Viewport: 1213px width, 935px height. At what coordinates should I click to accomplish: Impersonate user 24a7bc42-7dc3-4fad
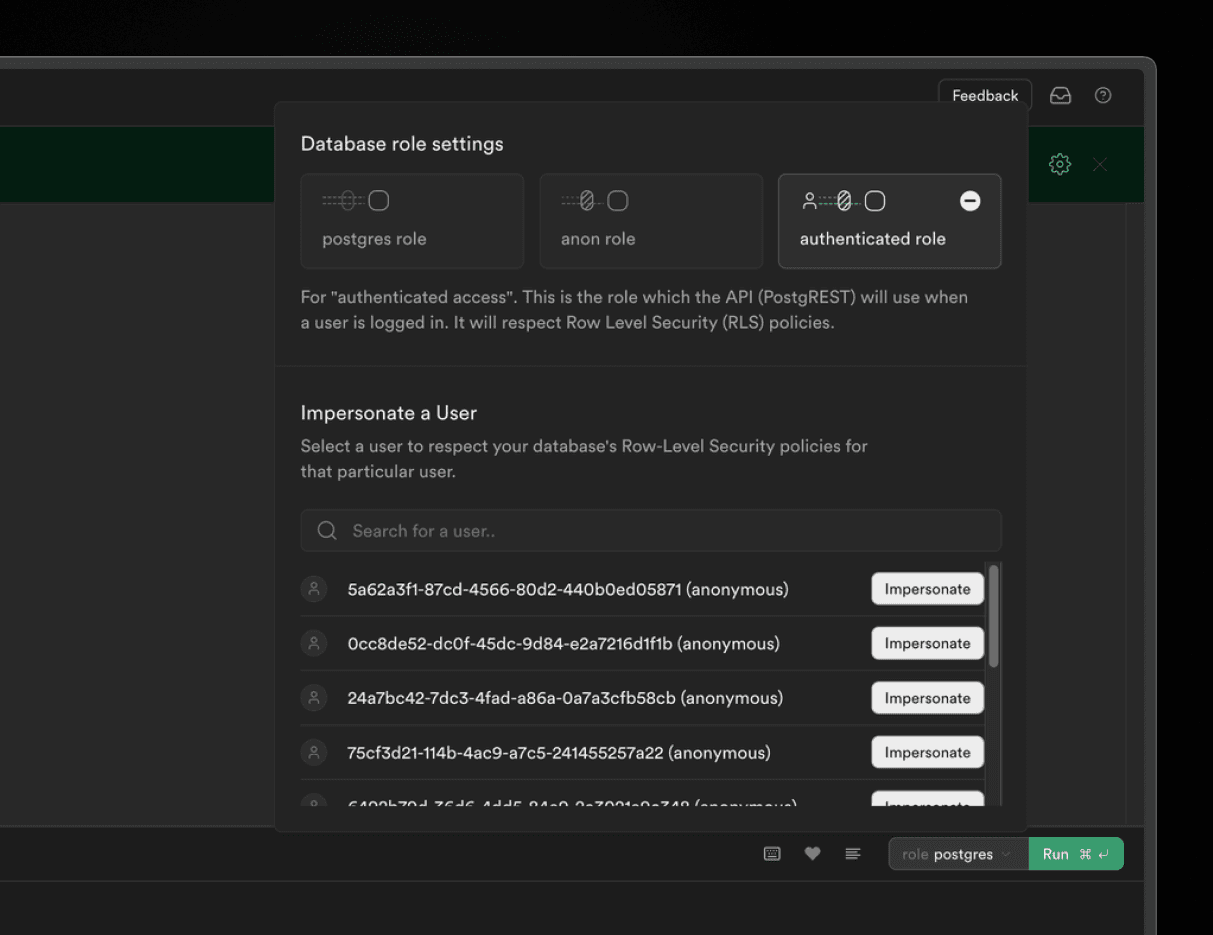point(927,698)
